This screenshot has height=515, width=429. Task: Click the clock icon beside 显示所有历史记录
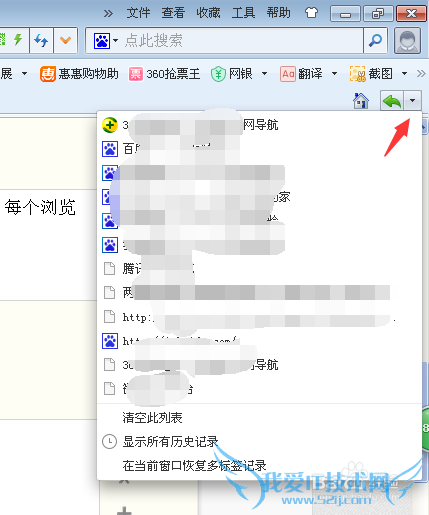point(109,442)
